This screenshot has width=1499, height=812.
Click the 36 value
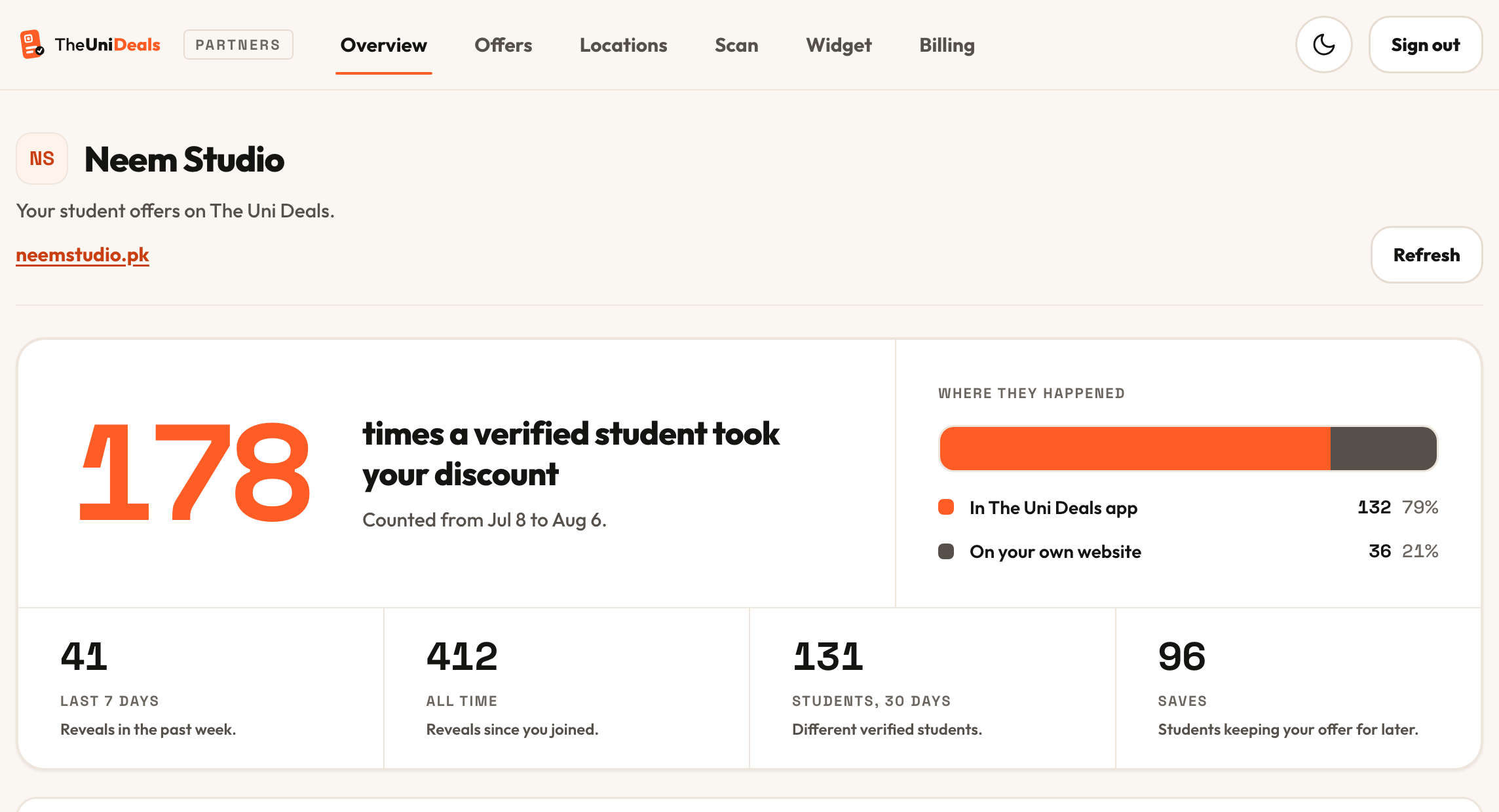point(1380,551)
